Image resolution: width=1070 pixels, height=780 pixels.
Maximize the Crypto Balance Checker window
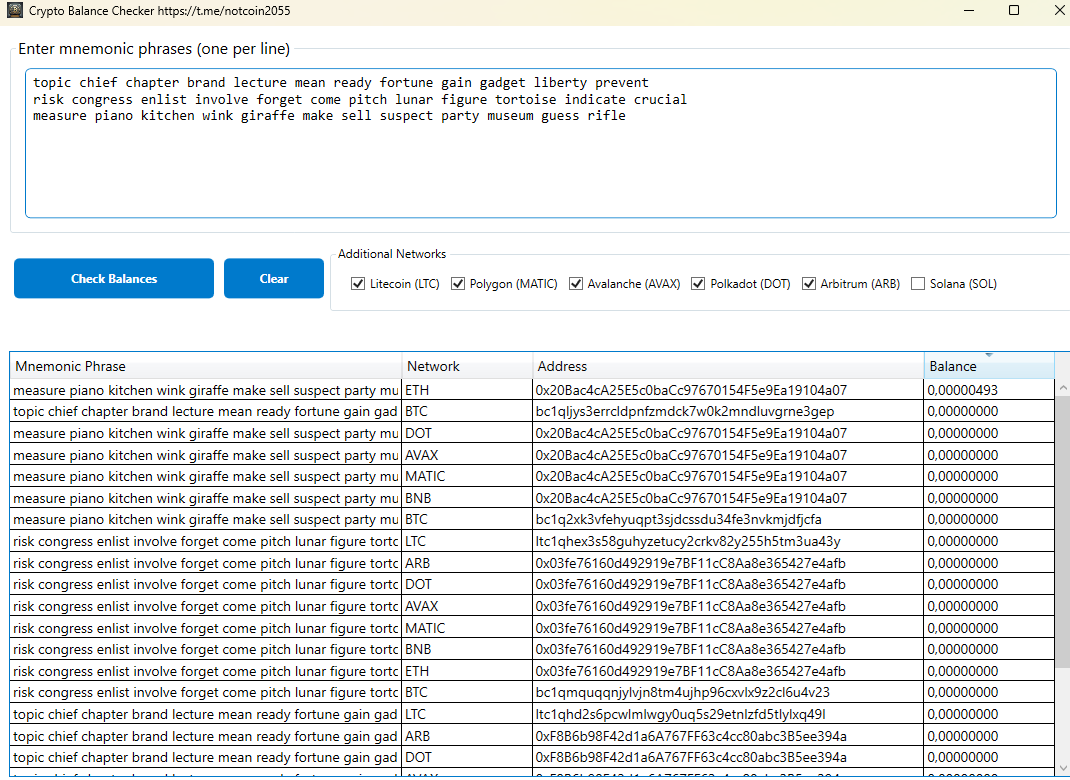tap(1013, 11)
